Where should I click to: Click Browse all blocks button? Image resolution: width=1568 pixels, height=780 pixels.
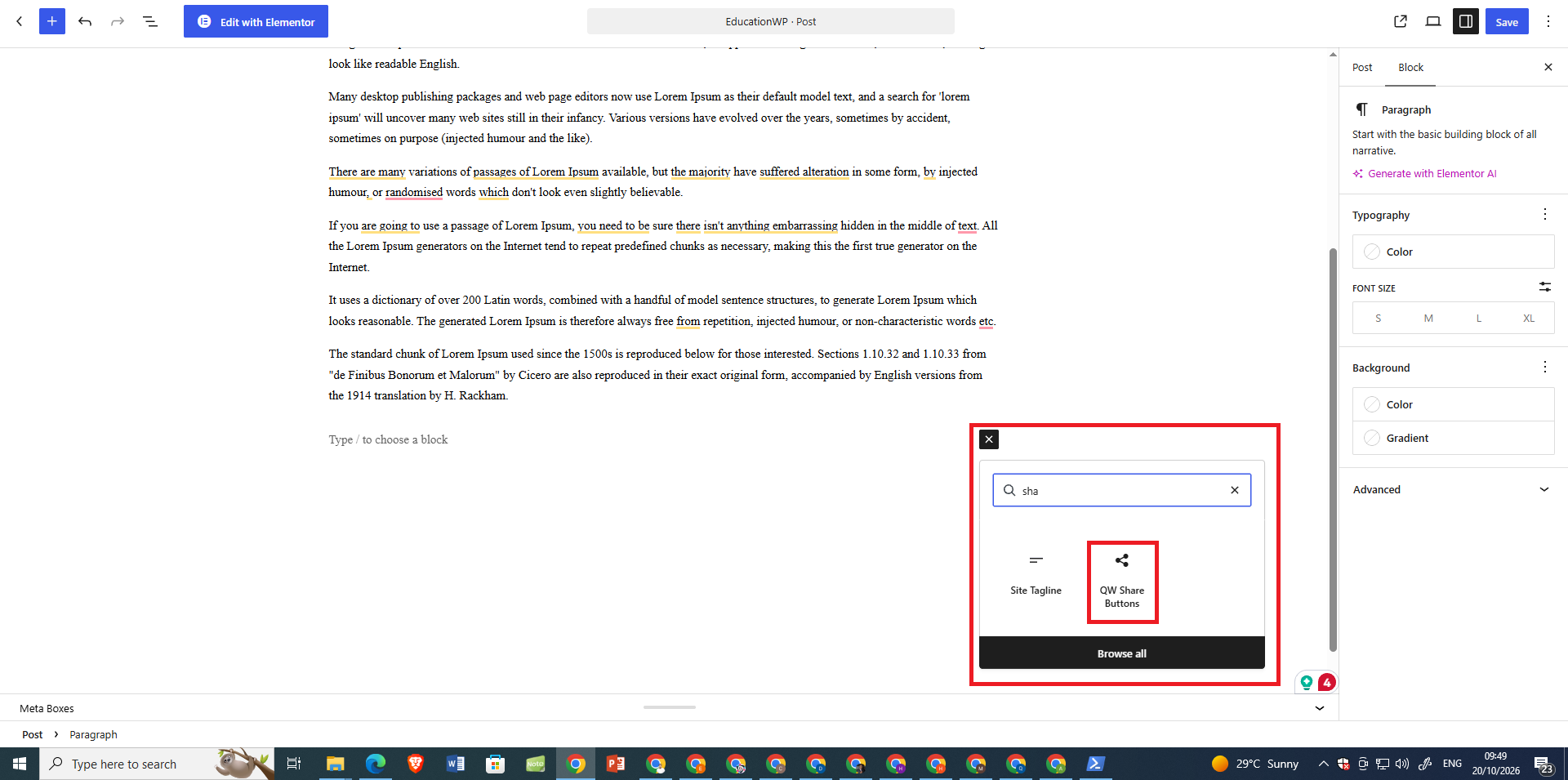click(1122, 653)
